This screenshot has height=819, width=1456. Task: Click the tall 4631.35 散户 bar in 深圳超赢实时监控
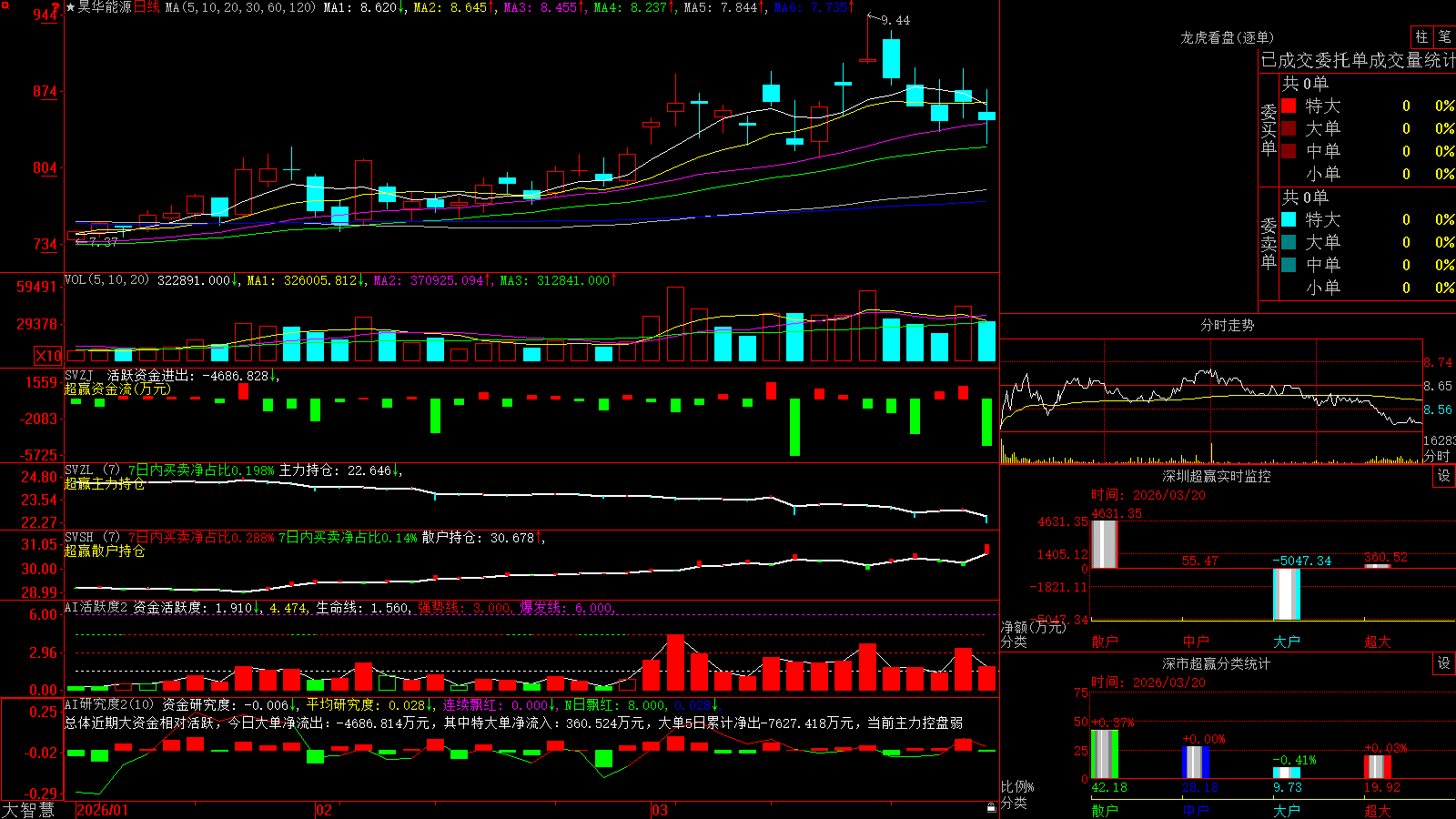tap(1105, 544)
